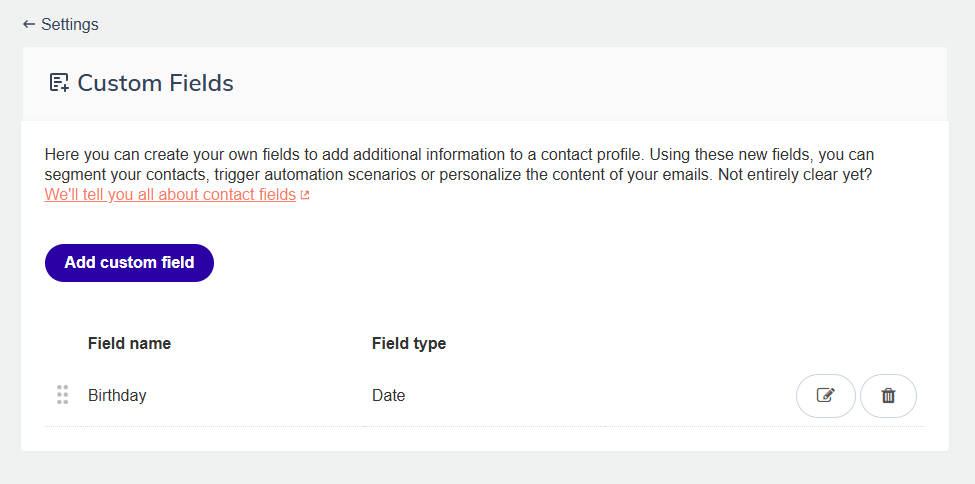Click the Custom Fields header icon
Screen dimensions: 975x484
click(x=59, y=83)
